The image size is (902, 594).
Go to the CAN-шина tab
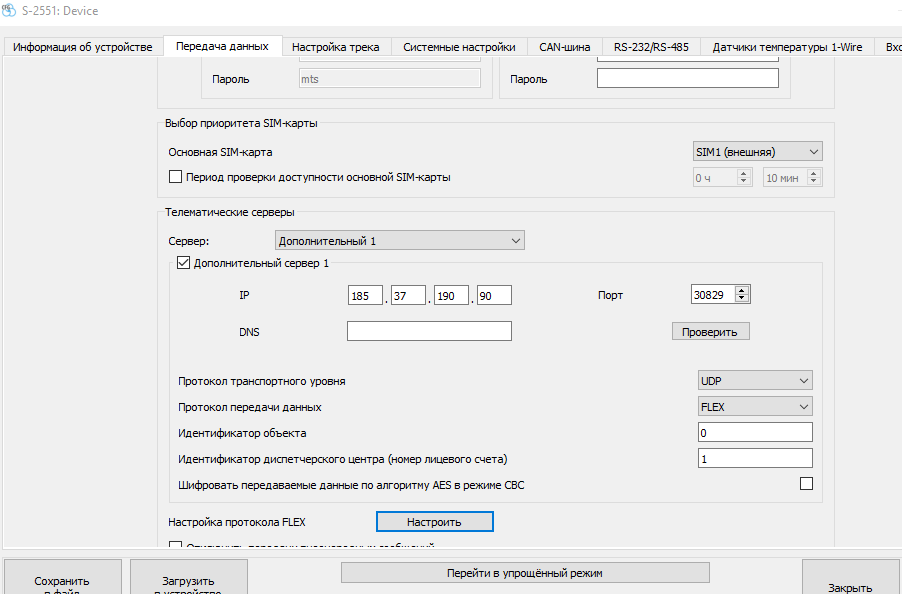564,47
